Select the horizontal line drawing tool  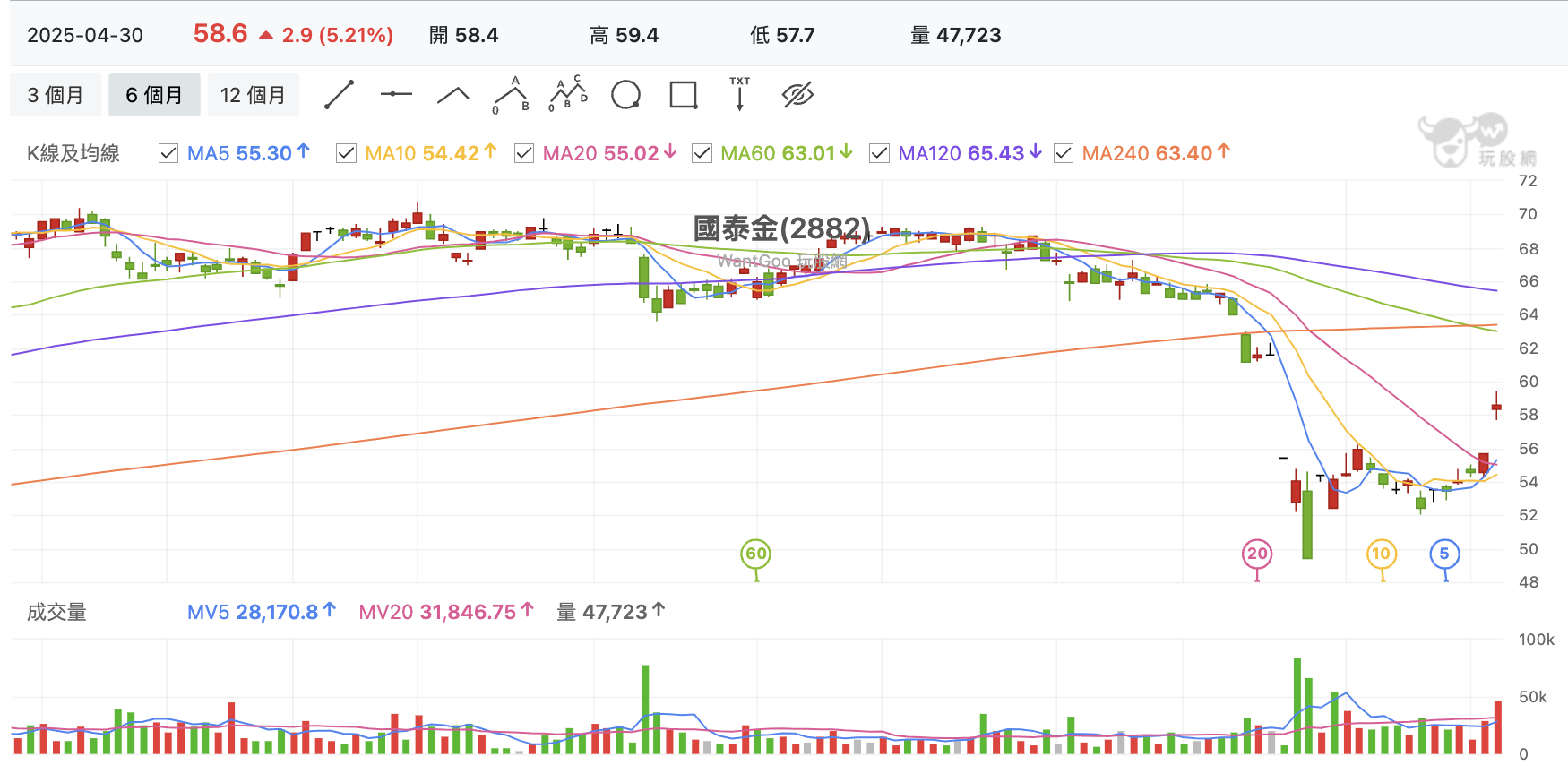pyautogui.click(x=396, y=94)
